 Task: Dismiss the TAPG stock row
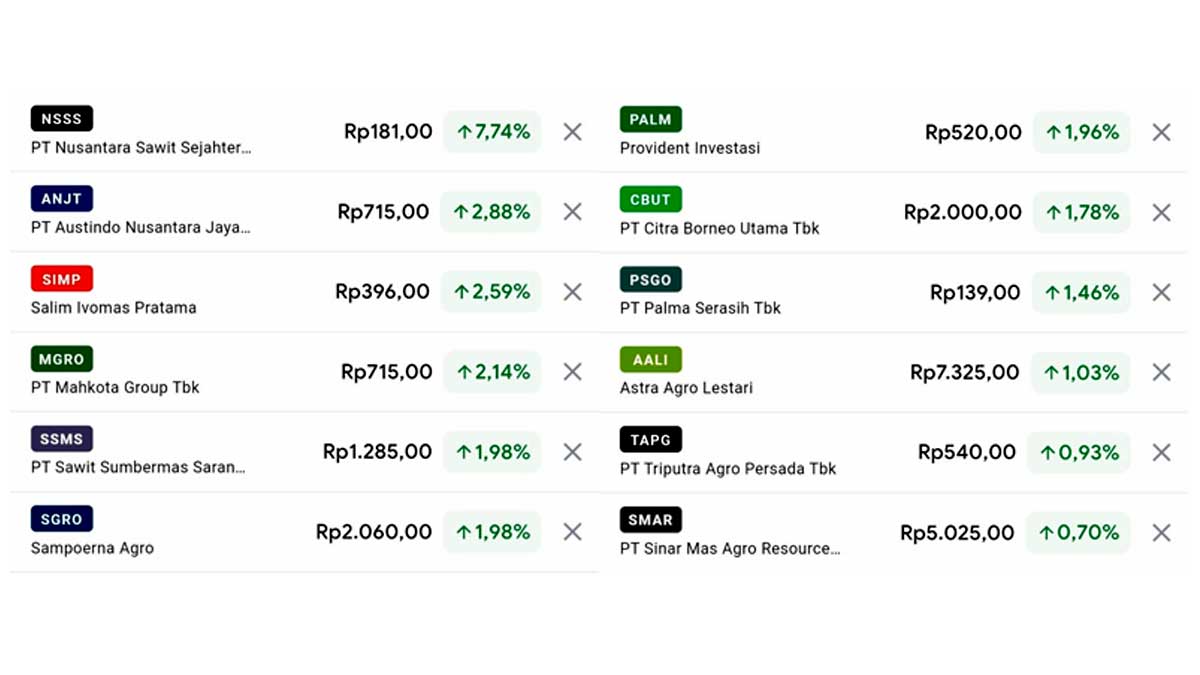[1161, 452]
